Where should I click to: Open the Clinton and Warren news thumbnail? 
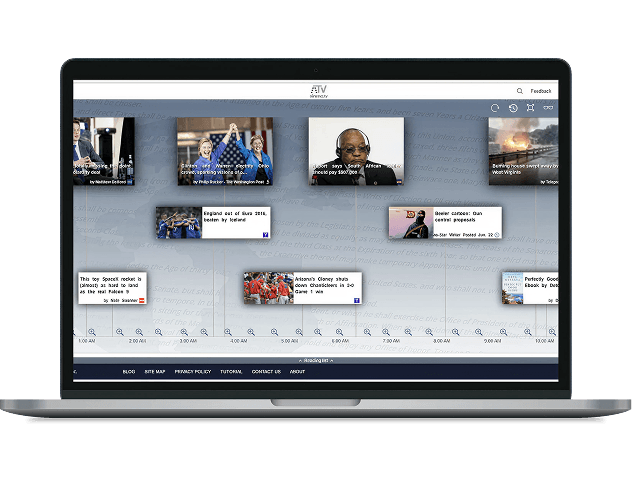pos(224,151)
